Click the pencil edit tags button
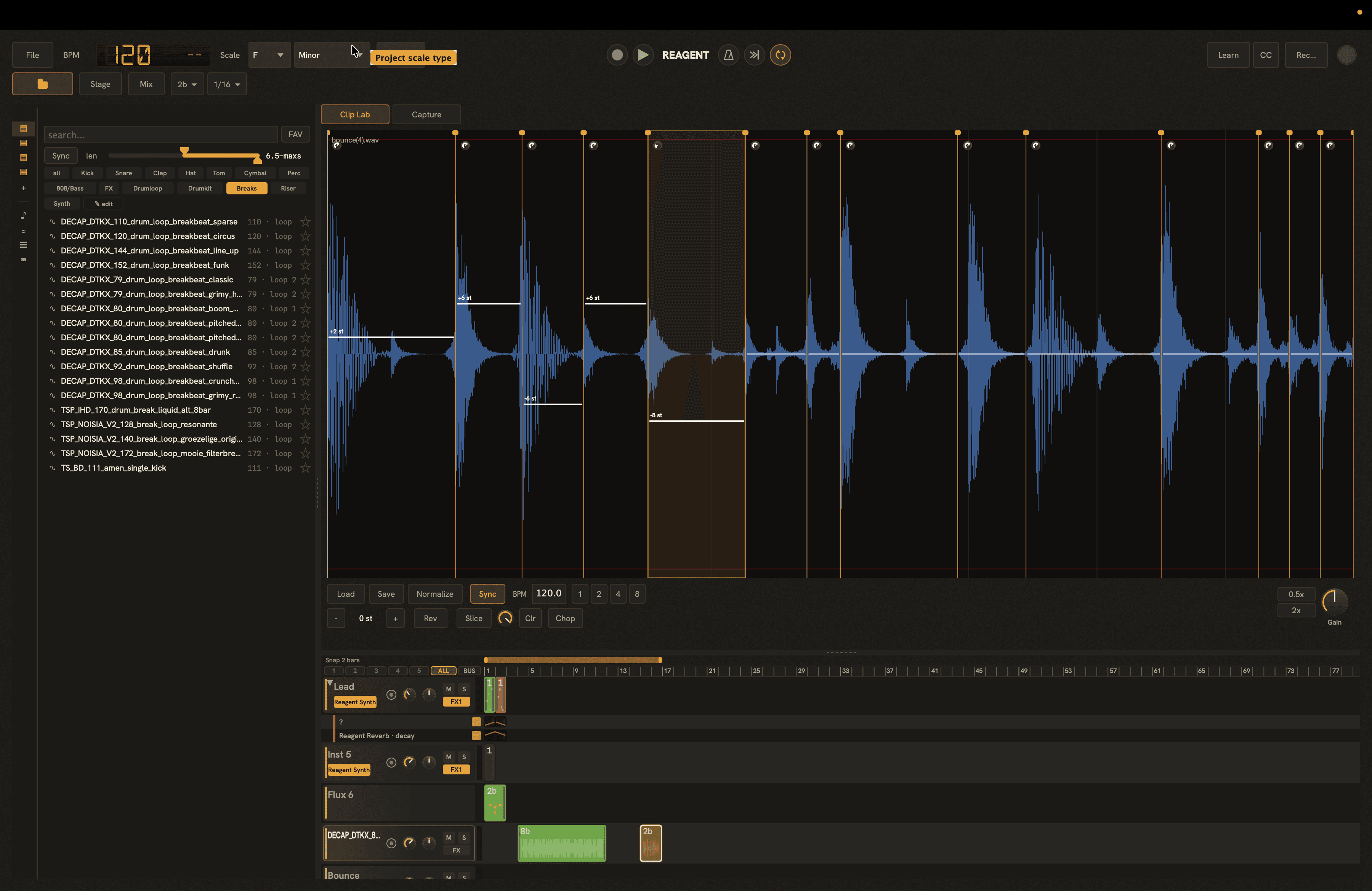The image size is (1372, 891). (x=104, y=204)
